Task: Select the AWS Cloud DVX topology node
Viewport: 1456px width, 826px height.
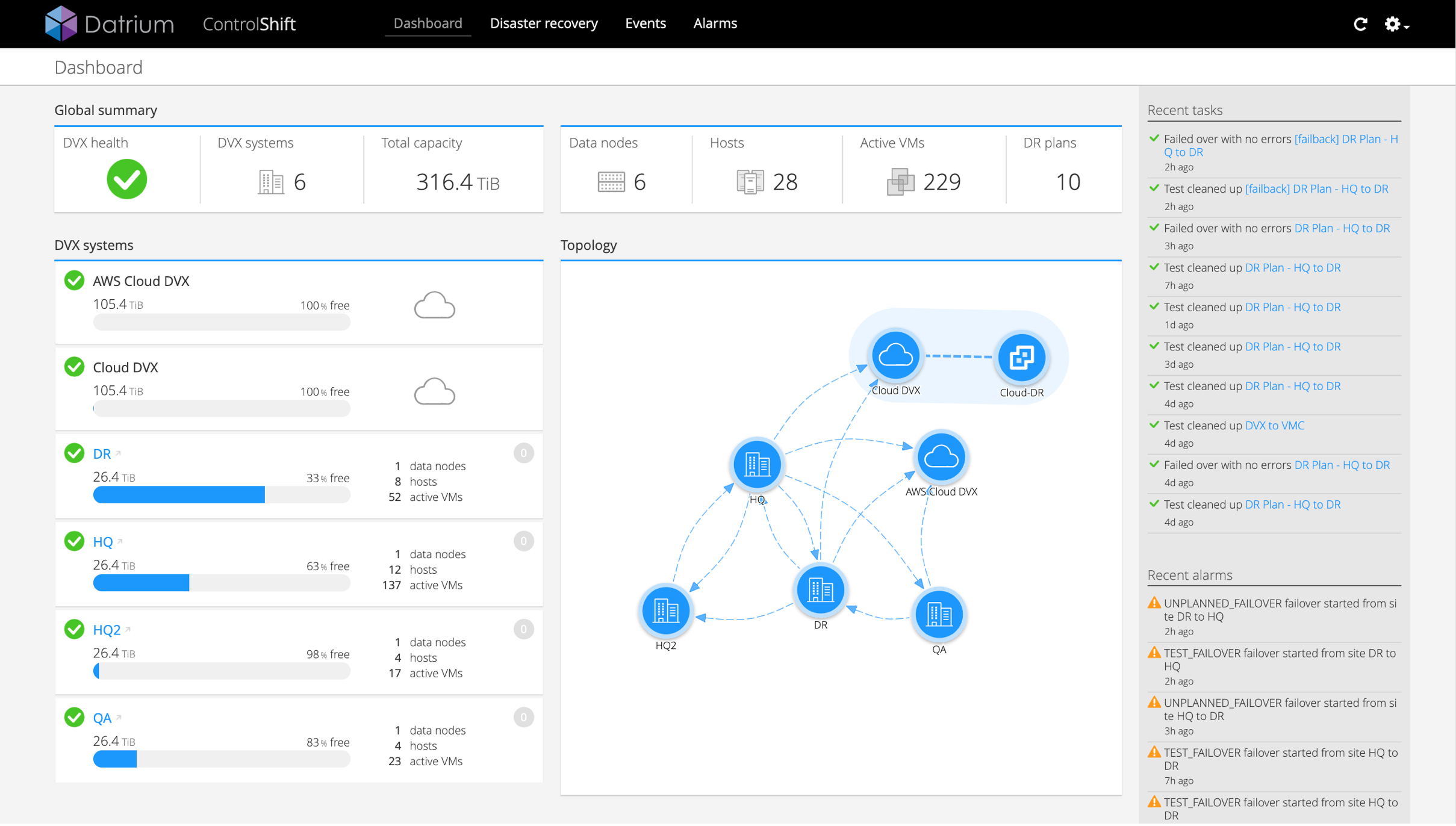Action: click(x=941, y=457)
